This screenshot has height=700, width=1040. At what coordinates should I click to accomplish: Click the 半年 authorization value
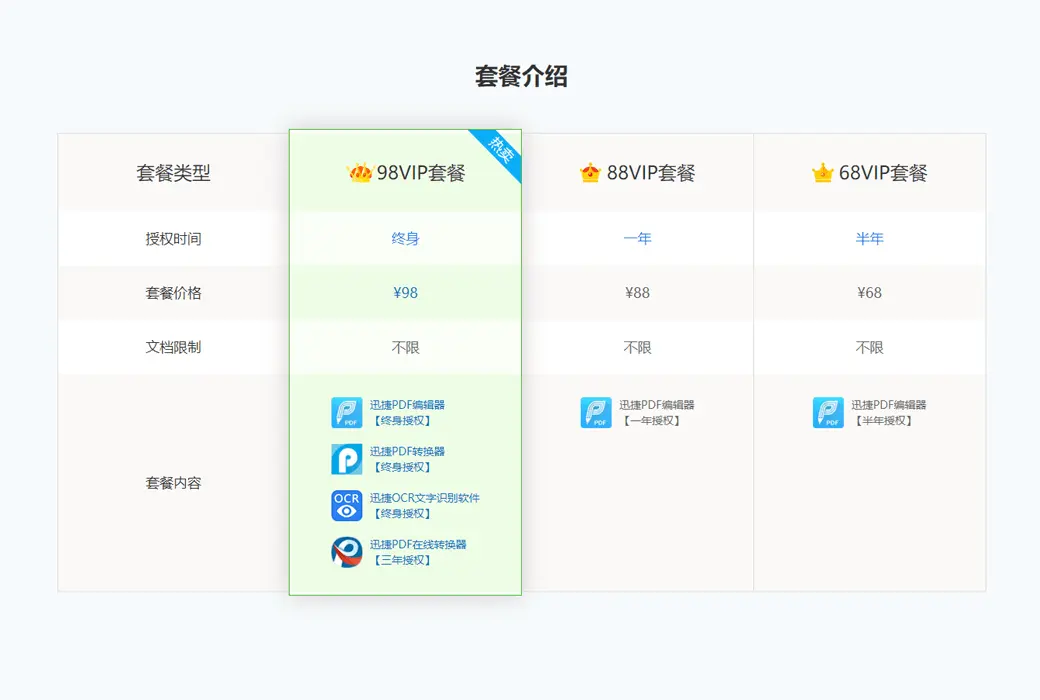(870, 239)
